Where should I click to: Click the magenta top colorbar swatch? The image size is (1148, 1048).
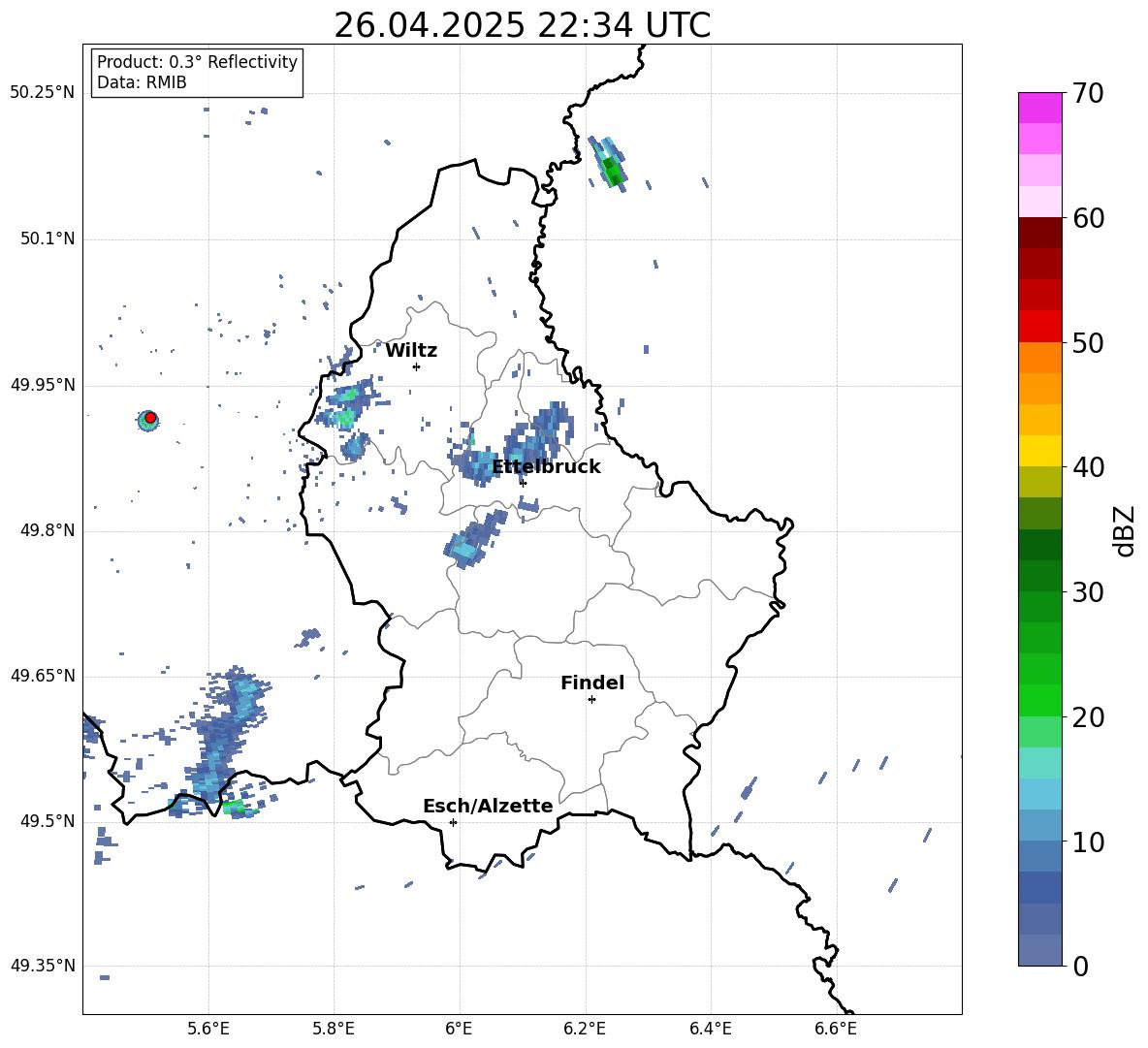(x=1039, y=108)
